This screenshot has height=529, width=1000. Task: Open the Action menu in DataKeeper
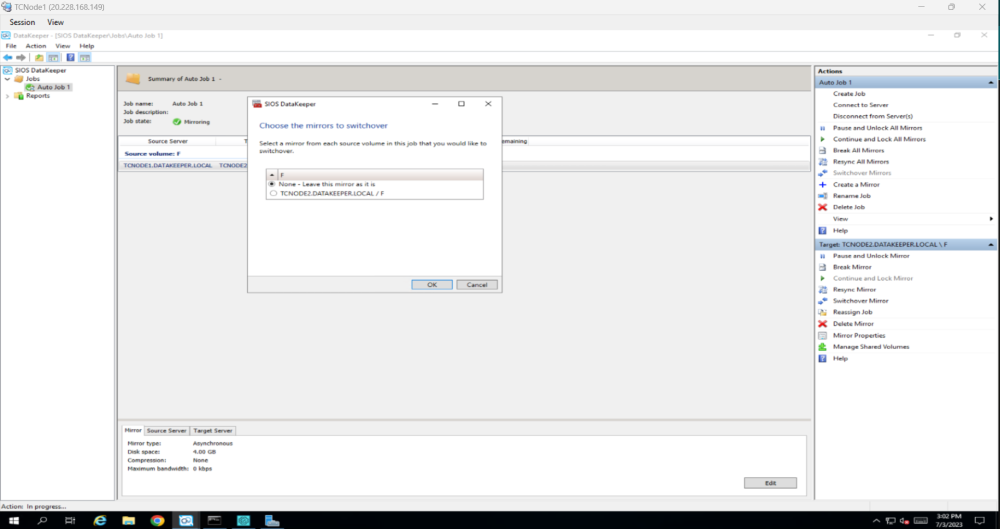point(36,46)
